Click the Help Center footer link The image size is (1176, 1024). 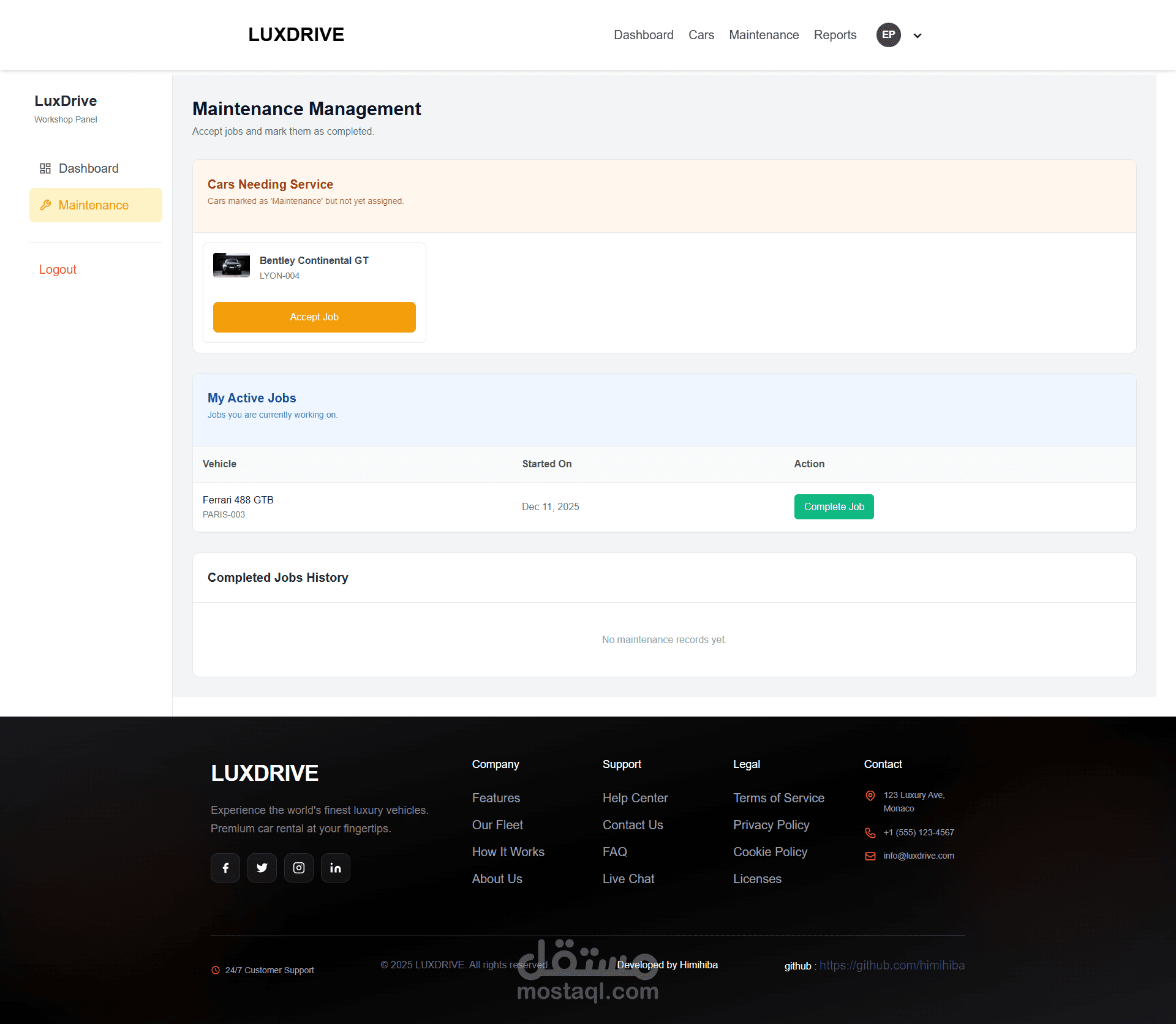tap(635, 798)
